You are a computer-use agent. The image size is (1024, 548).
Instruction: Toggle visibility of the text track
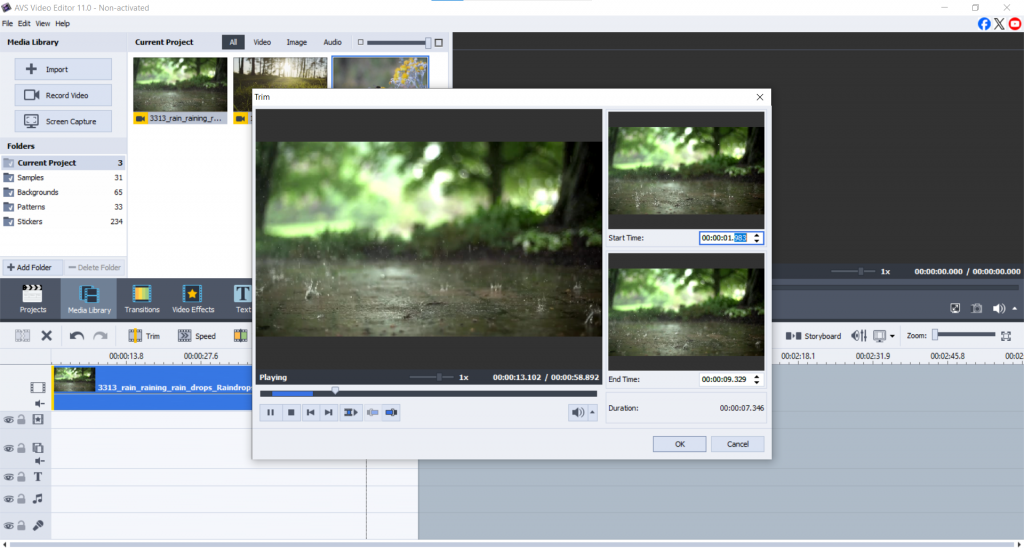click(x=9, y=477)
